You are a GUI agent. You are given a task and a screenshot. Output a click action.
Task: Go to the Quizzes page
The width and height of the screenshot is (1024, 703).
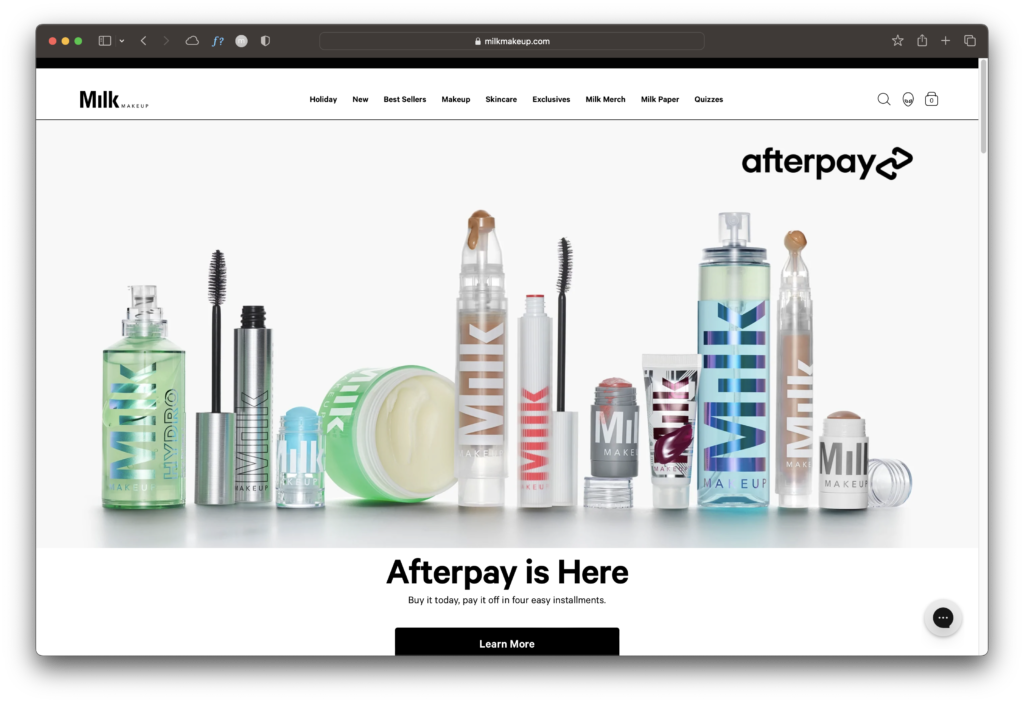click(x=708, y=100)
